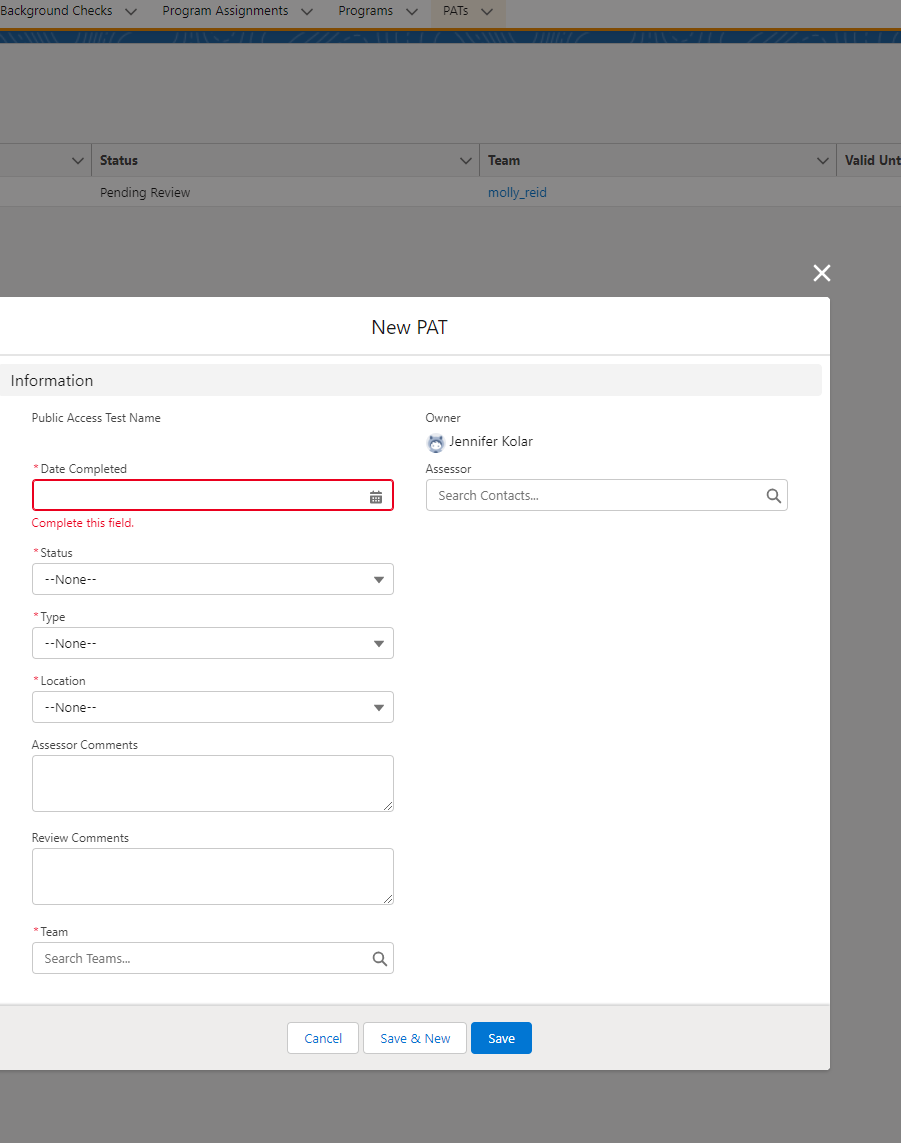Click Save & New

(414, 1038)
